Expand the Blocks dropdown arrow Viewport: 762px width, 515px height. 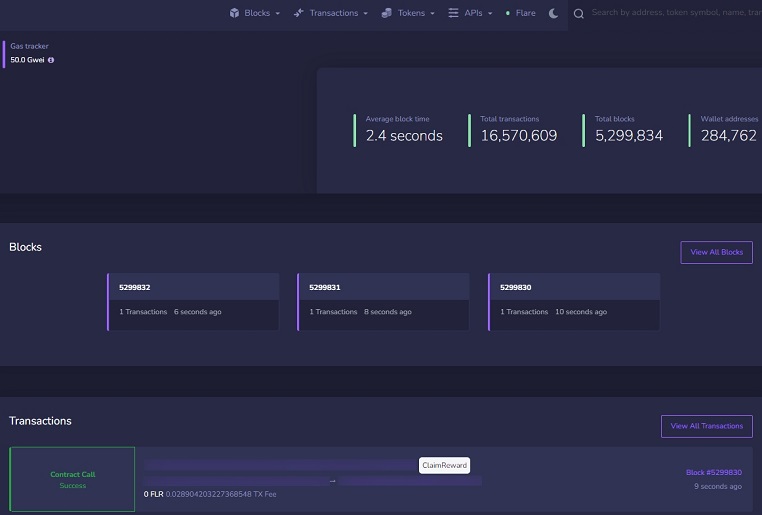[277, 14]
